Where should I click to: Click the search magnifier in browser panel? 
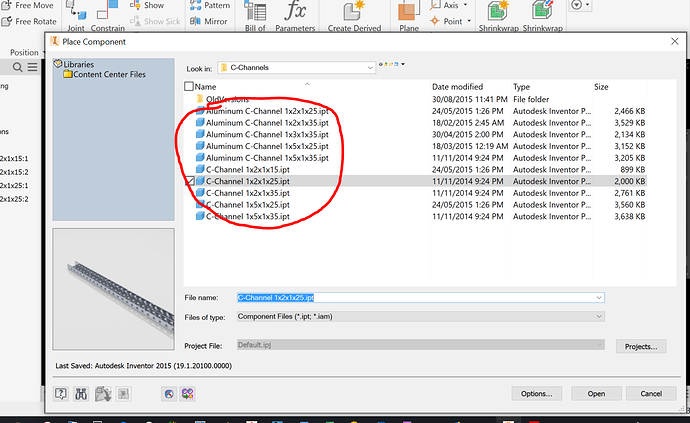17,67
